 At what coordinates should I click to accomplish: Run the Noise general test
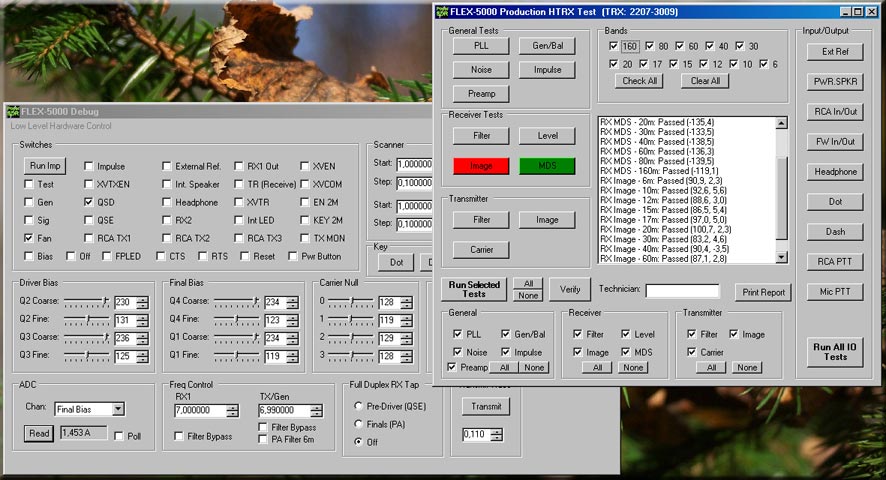(x=481, y=70)
